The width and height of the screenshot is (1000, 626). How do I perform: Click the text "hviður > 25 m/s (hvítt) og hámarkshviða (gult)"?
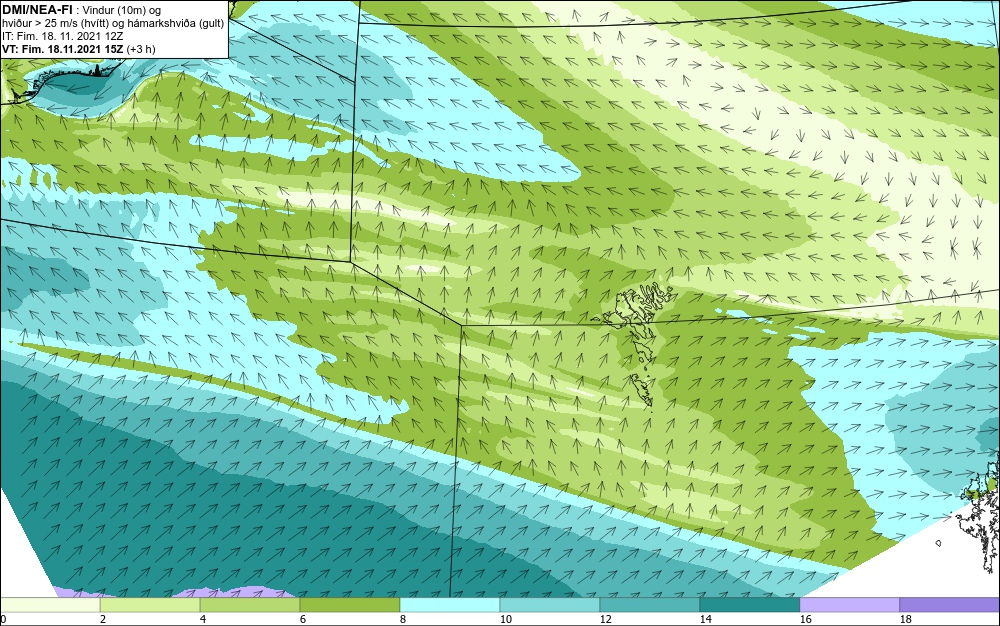[x=113, y=24]
